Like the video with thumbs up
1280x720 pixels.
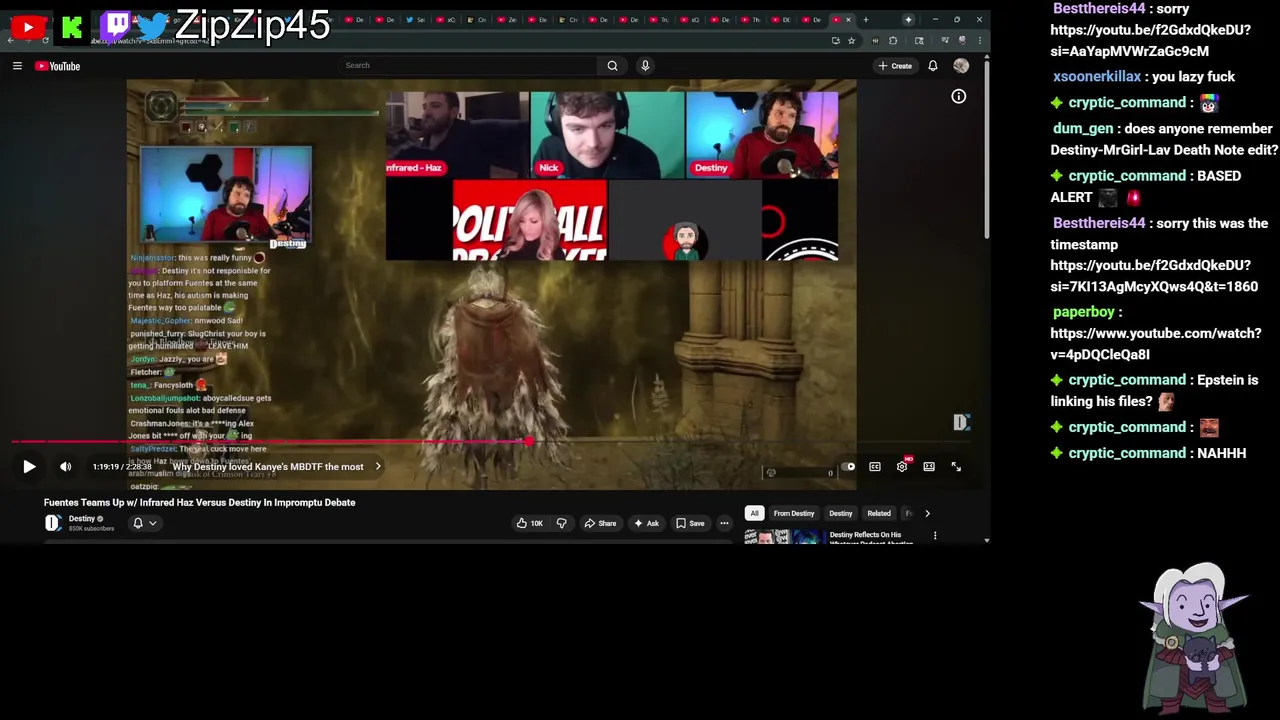click(x=529, y=523)
